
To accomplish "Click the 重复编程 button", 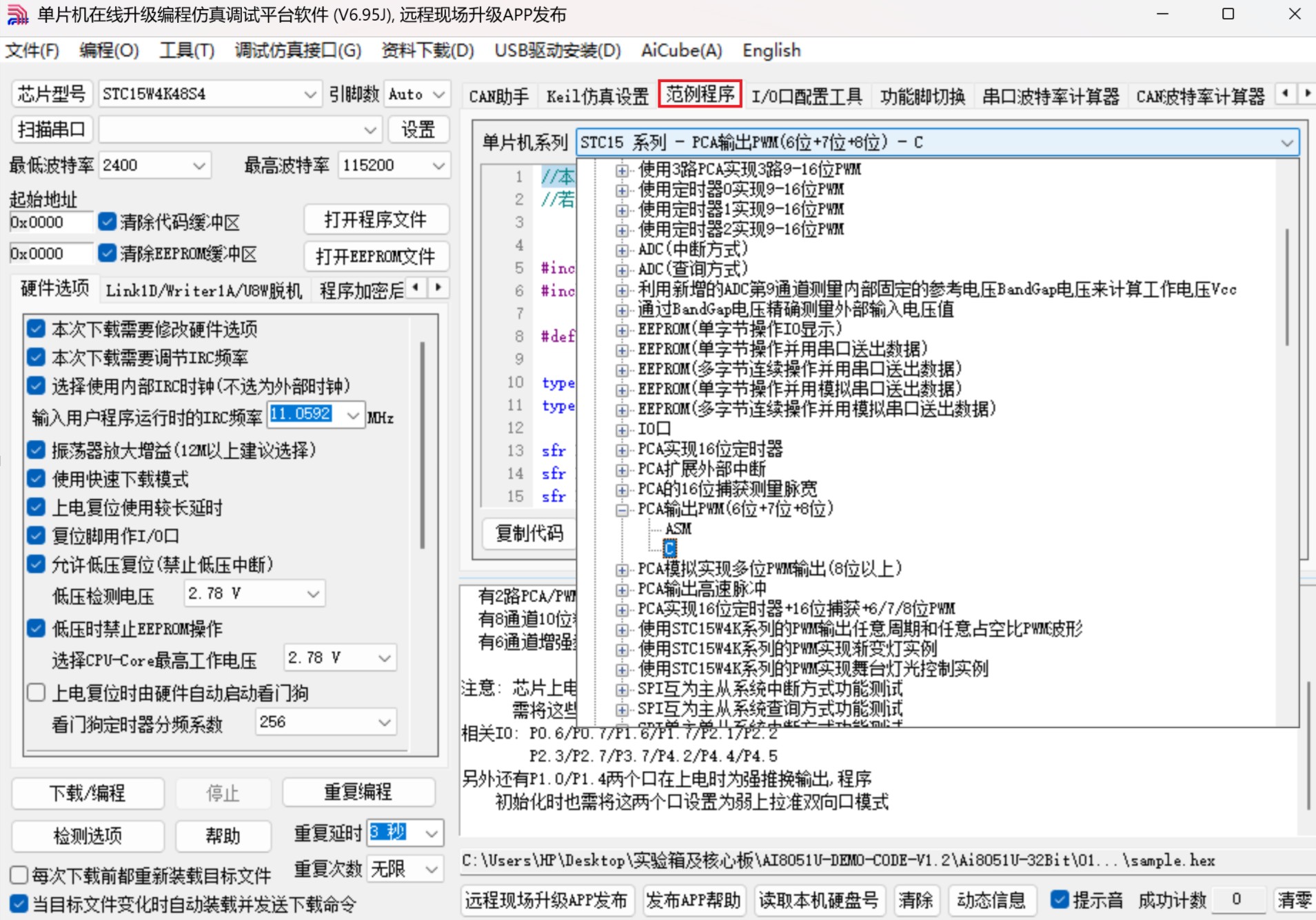I will [358, 792].
